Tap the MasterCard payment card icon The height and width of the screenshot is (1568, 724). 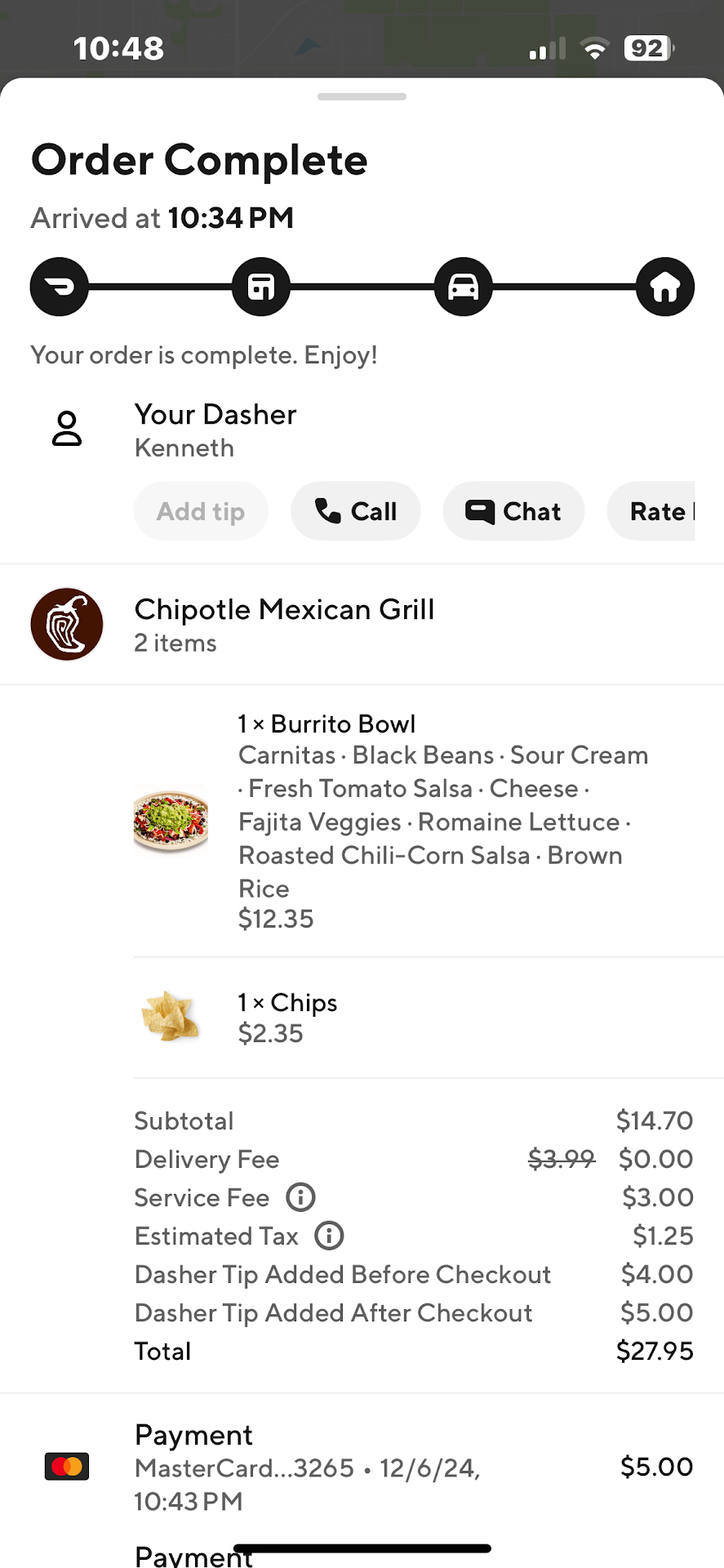tap(67, 1467)
